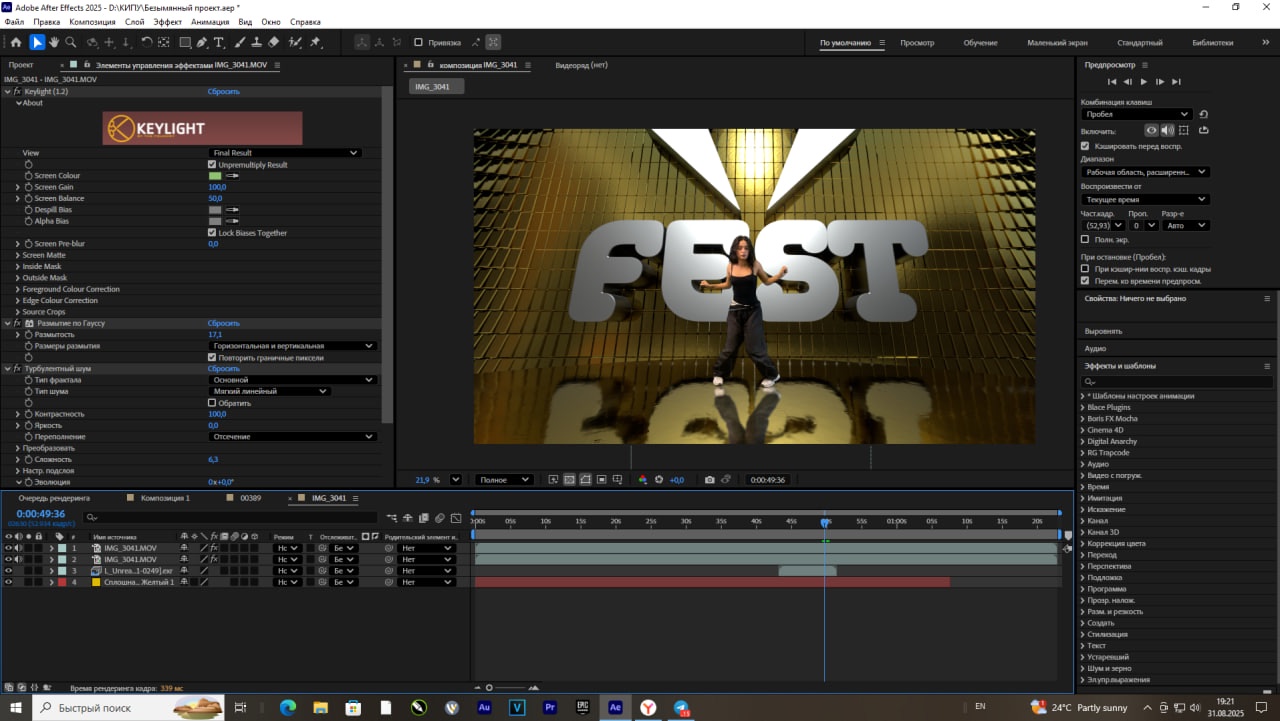The height and width of the screenshot is (721, 1280).
Task: Enable the Полн. экр. checkbox
Action: tap(1085, 239)
